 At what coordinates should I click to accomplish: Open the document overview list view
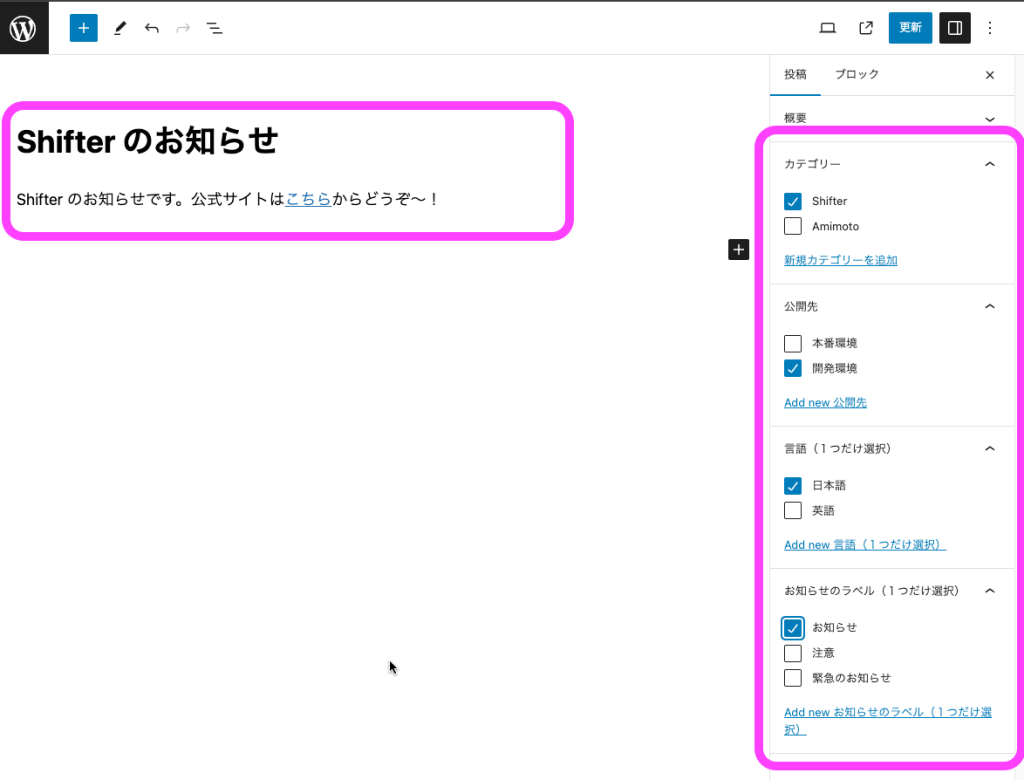click(x=214, y=28)
